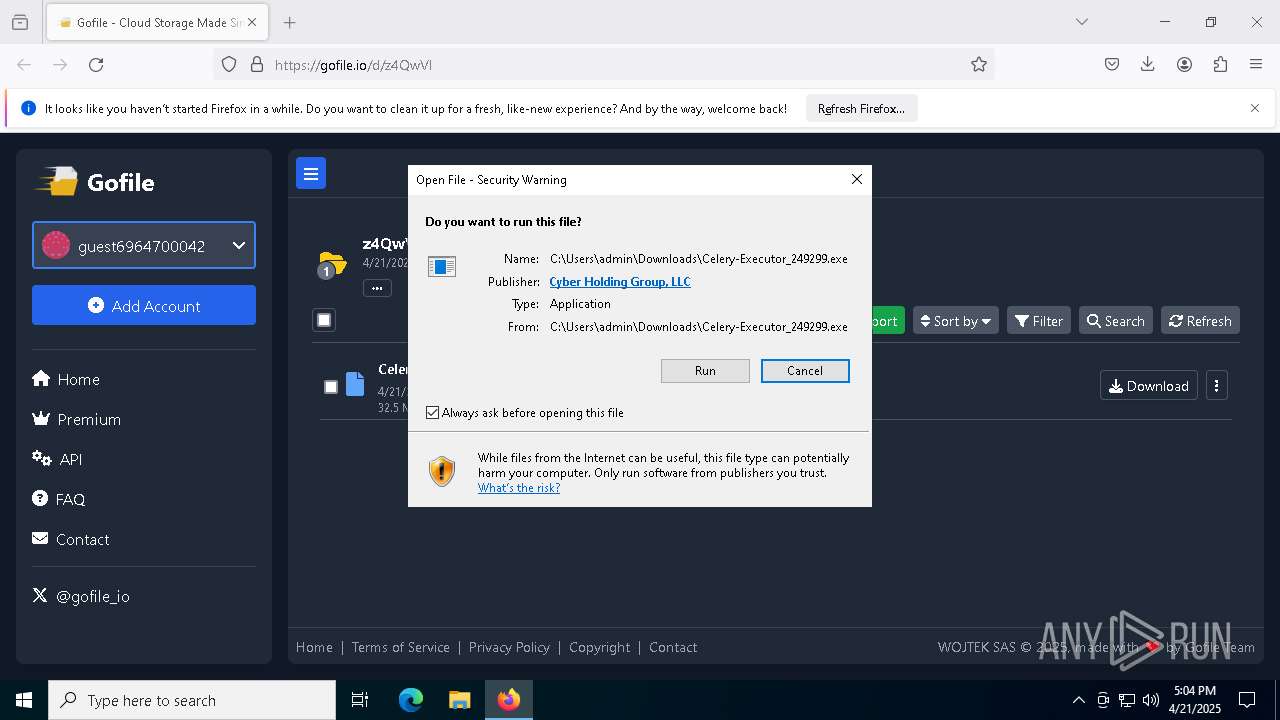Click the Refresh Firefox... button

point(861,109)
